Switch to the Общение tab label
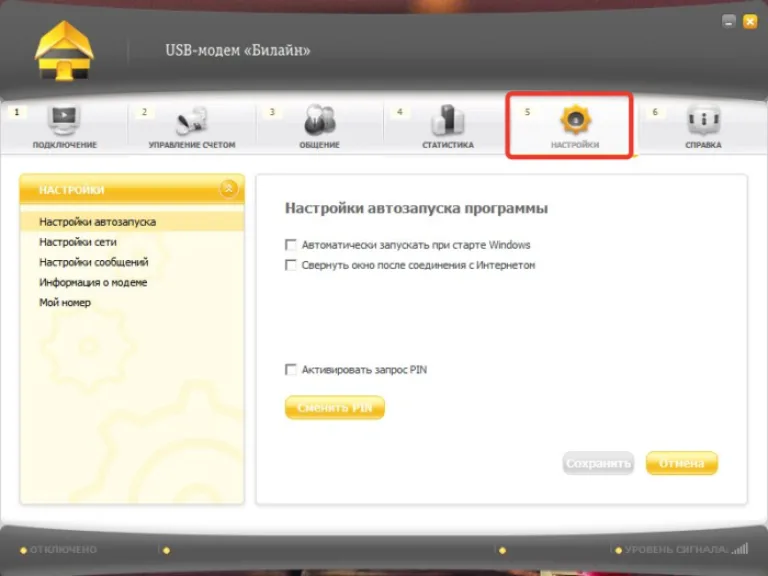This screenshot has width=768, height=576. click(x=319, y=145)
